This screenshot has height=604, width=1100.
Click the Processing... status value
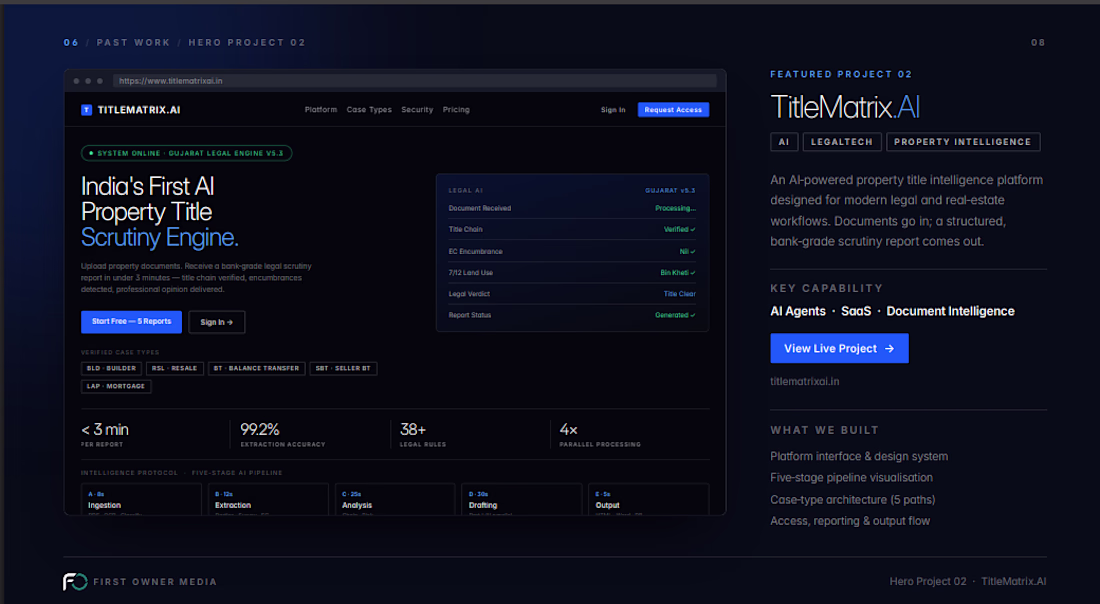coord(676,208)
